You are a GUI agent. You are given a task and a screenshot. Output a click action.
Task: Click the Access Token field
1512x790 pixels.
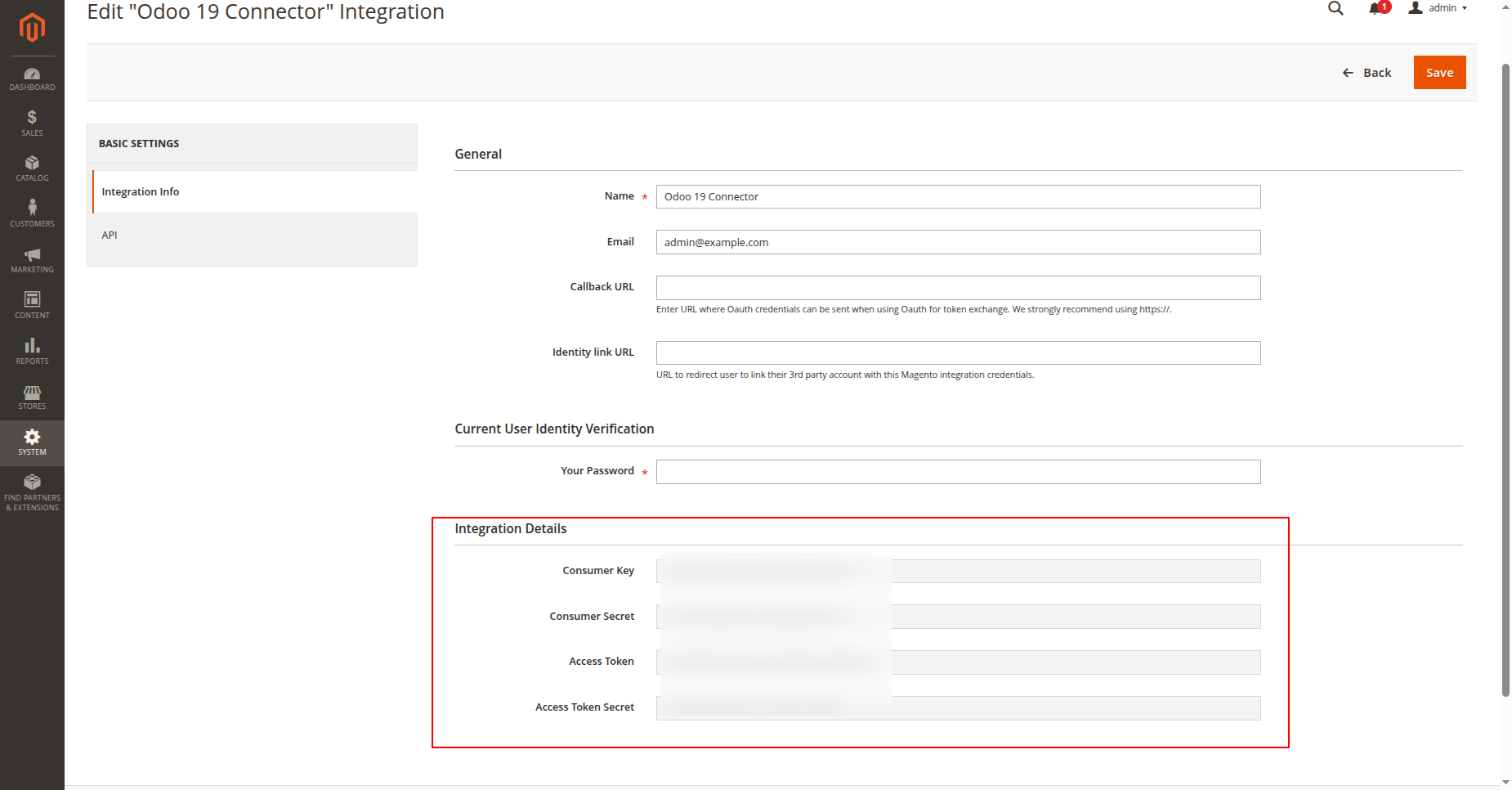958,662
